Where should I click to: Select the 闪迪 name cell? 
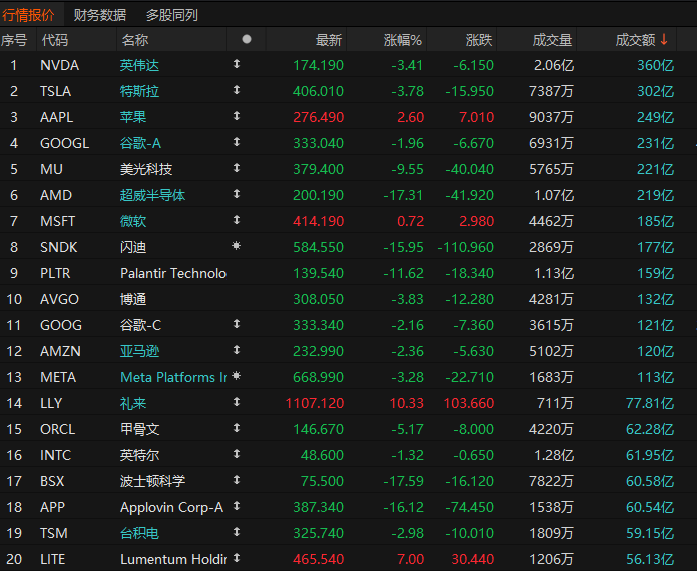point(133,247)
